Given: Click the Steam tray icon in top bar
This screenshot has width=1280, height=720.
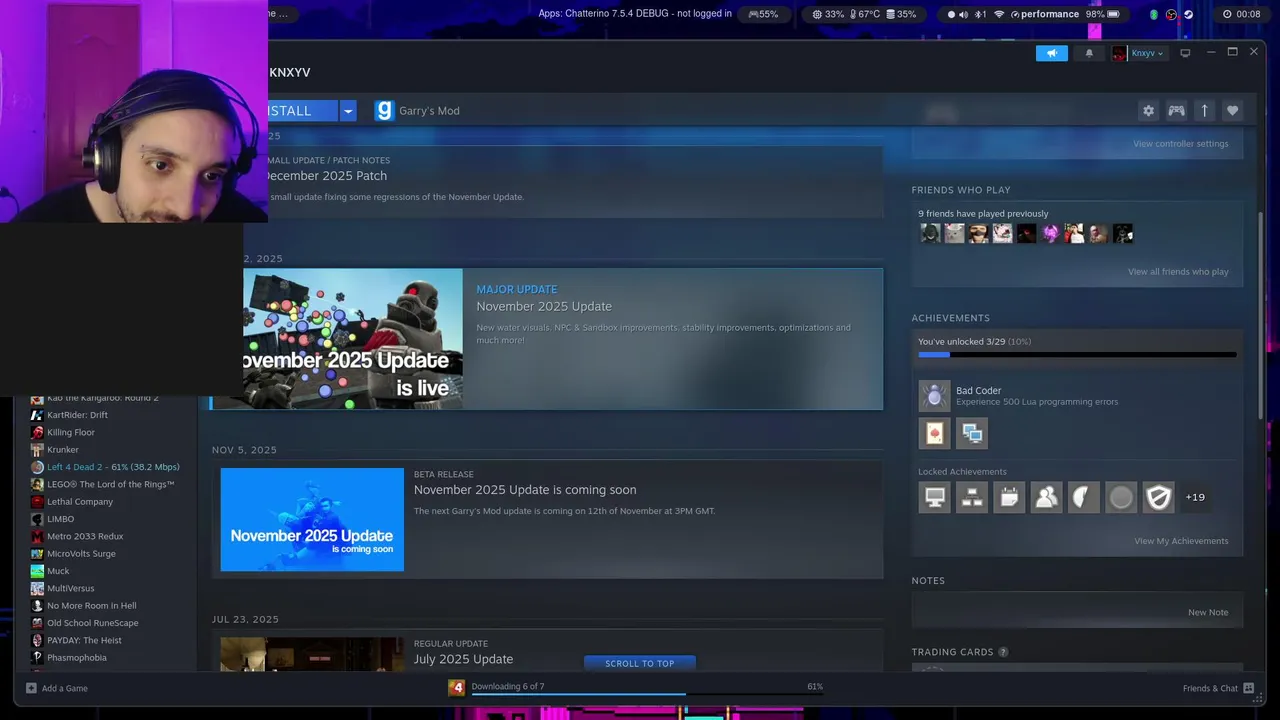Looking at the screenshot, I should click(1188, 14).
